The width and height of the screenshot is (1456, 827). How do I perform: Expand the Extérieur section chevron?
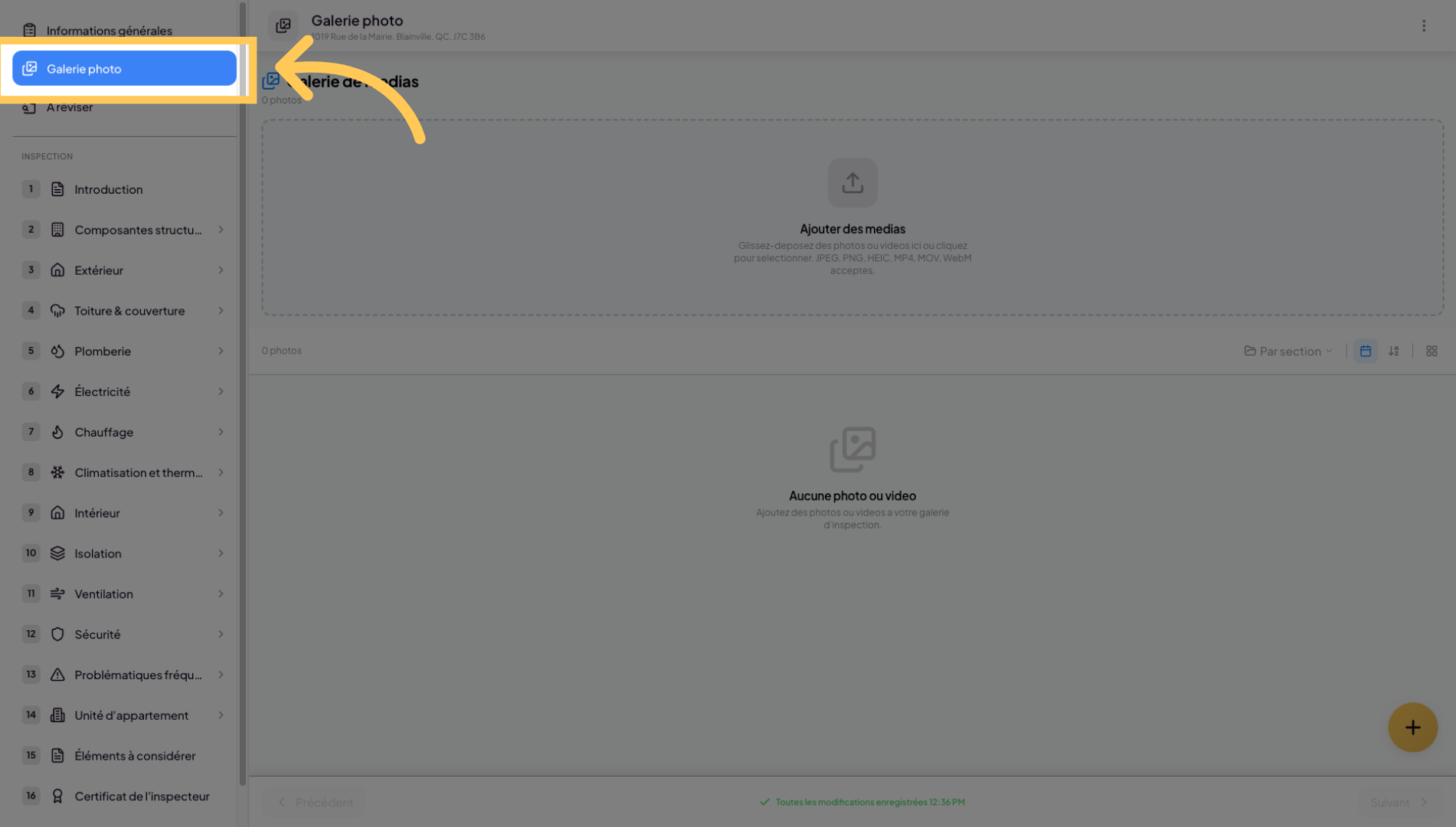click(221, 270)
